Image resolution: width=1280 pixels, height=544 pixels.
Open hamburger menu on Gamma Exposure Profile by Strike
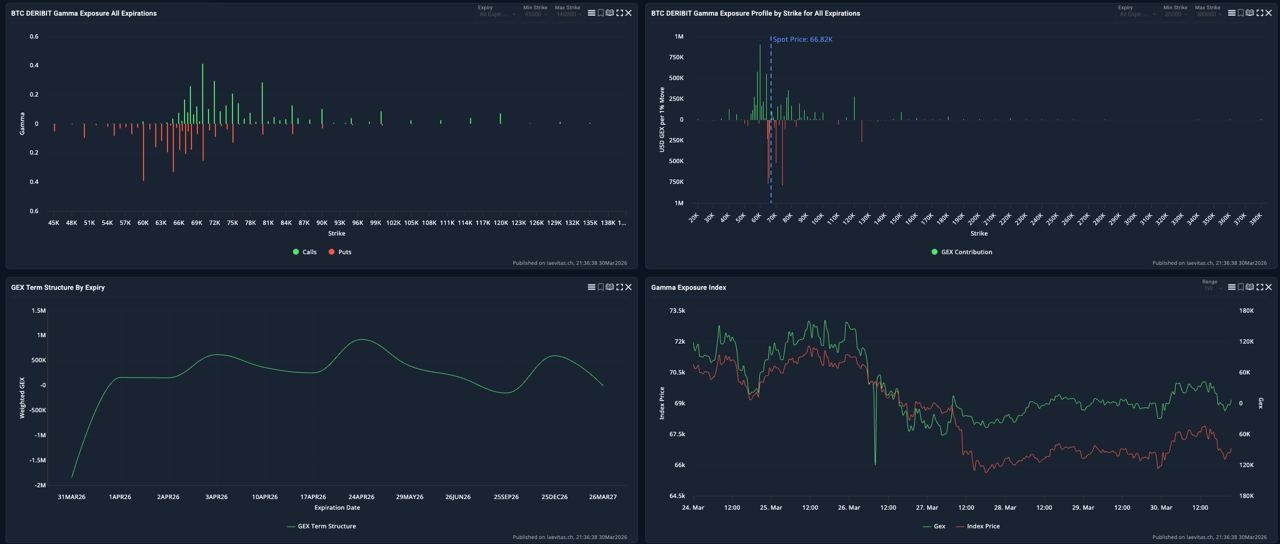(x=1232, y=13)
